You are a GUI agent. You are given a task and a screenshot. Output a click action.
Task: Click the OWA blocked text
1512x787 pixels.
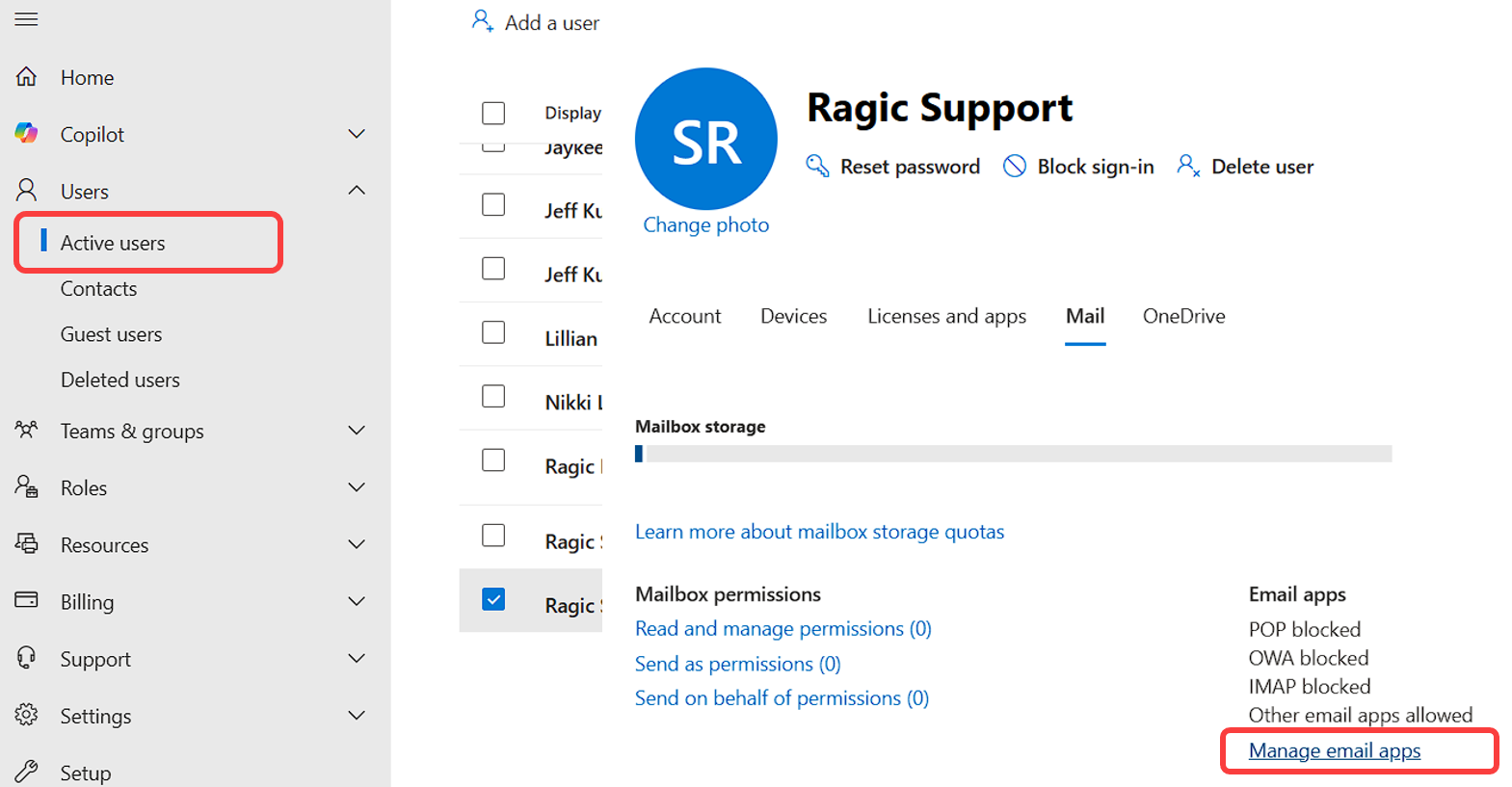click(1309, 658)
